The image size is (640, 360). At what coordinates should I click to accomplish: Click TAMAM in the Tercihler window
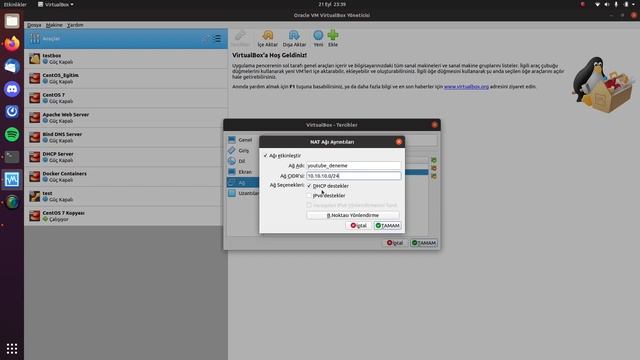pyautogui.click(x=424, y=243)
